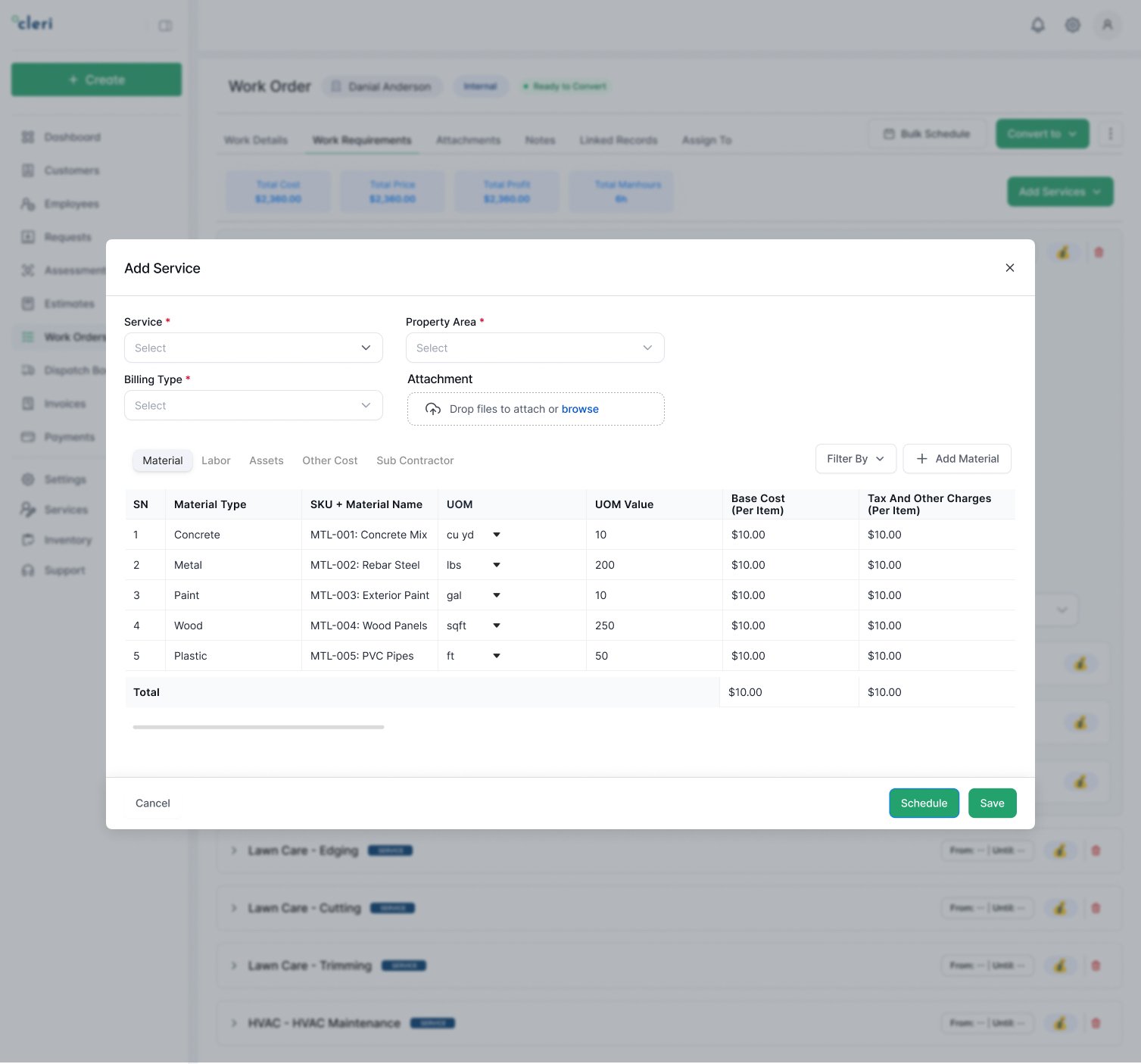Open the Service dropdown

[253, 348]
